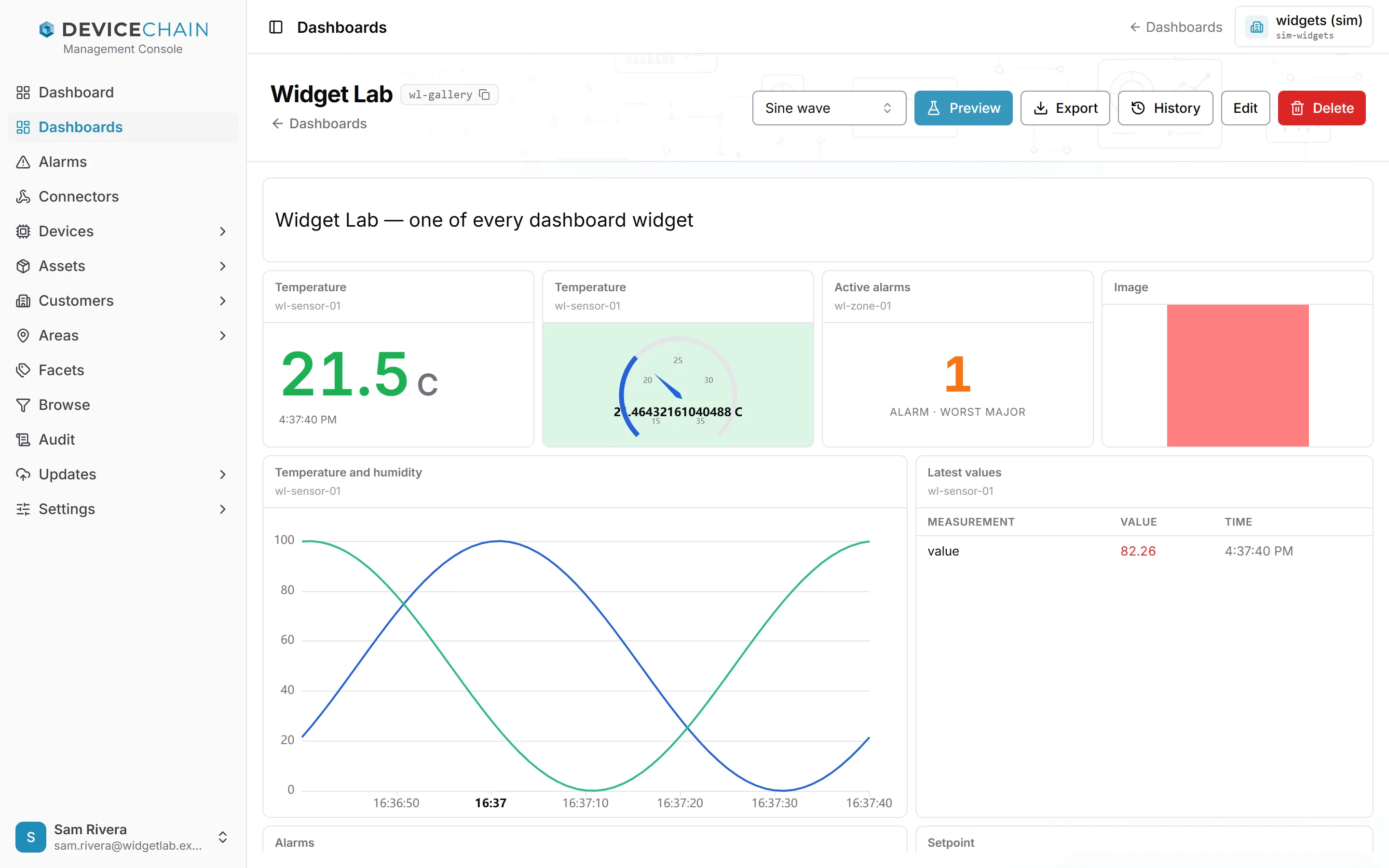Select Dashboards in sidebar
The height and width of the screenshot is (868, 1389).
point(123,127)
